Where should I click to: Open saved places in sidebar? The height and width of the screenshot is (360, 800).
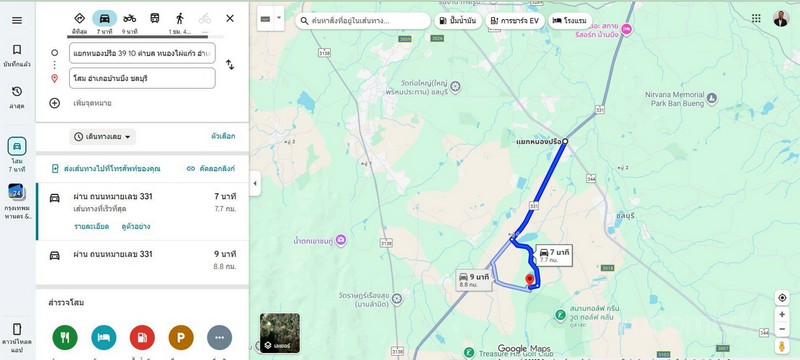click(x=17, y=55)
